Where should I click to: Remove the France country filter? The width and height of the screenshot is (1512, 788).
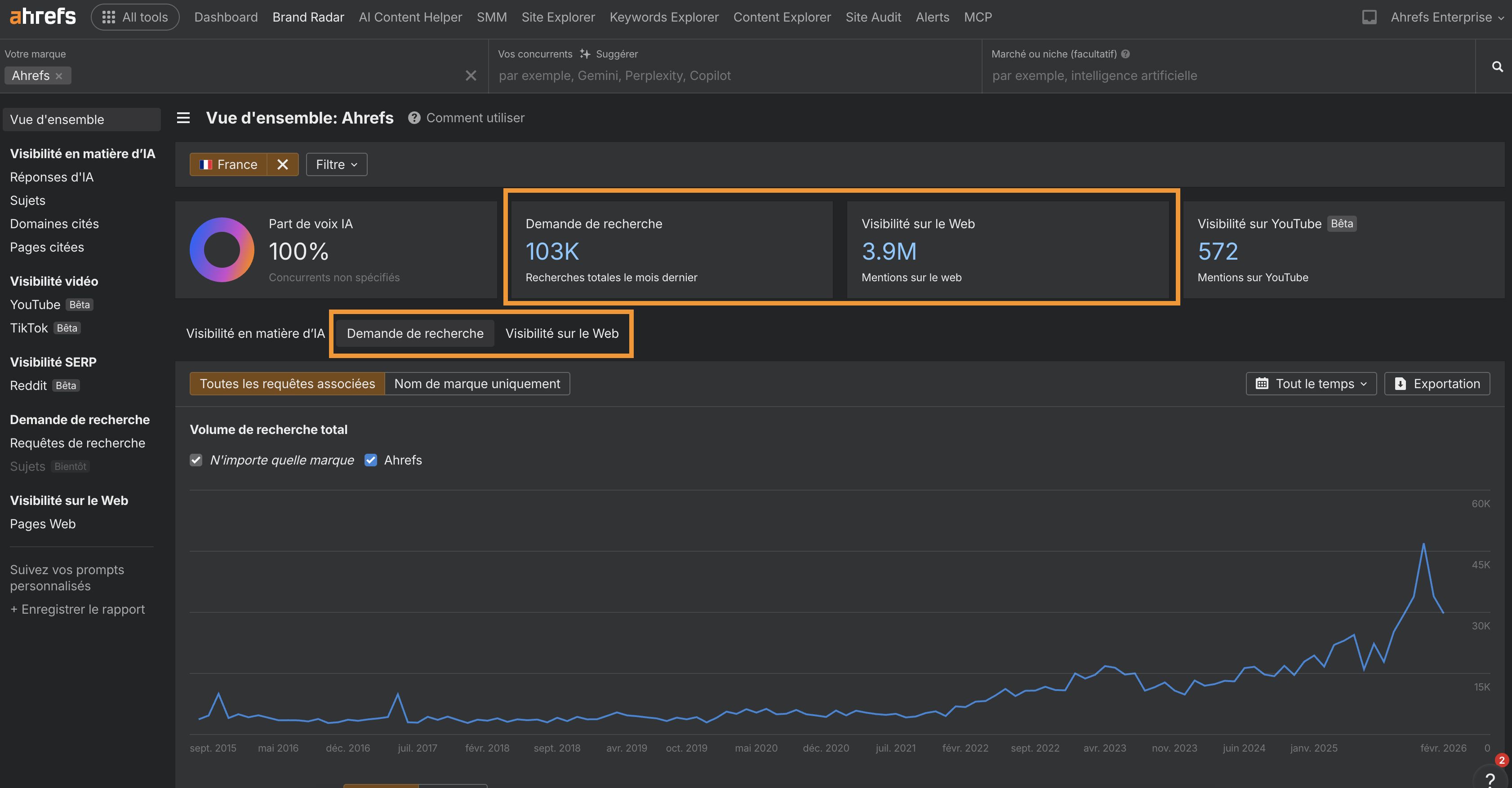pos(282,164)
